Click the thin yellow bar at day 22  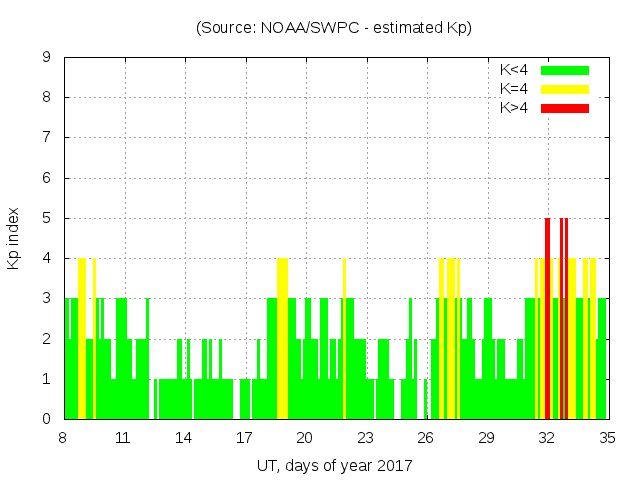344,338
